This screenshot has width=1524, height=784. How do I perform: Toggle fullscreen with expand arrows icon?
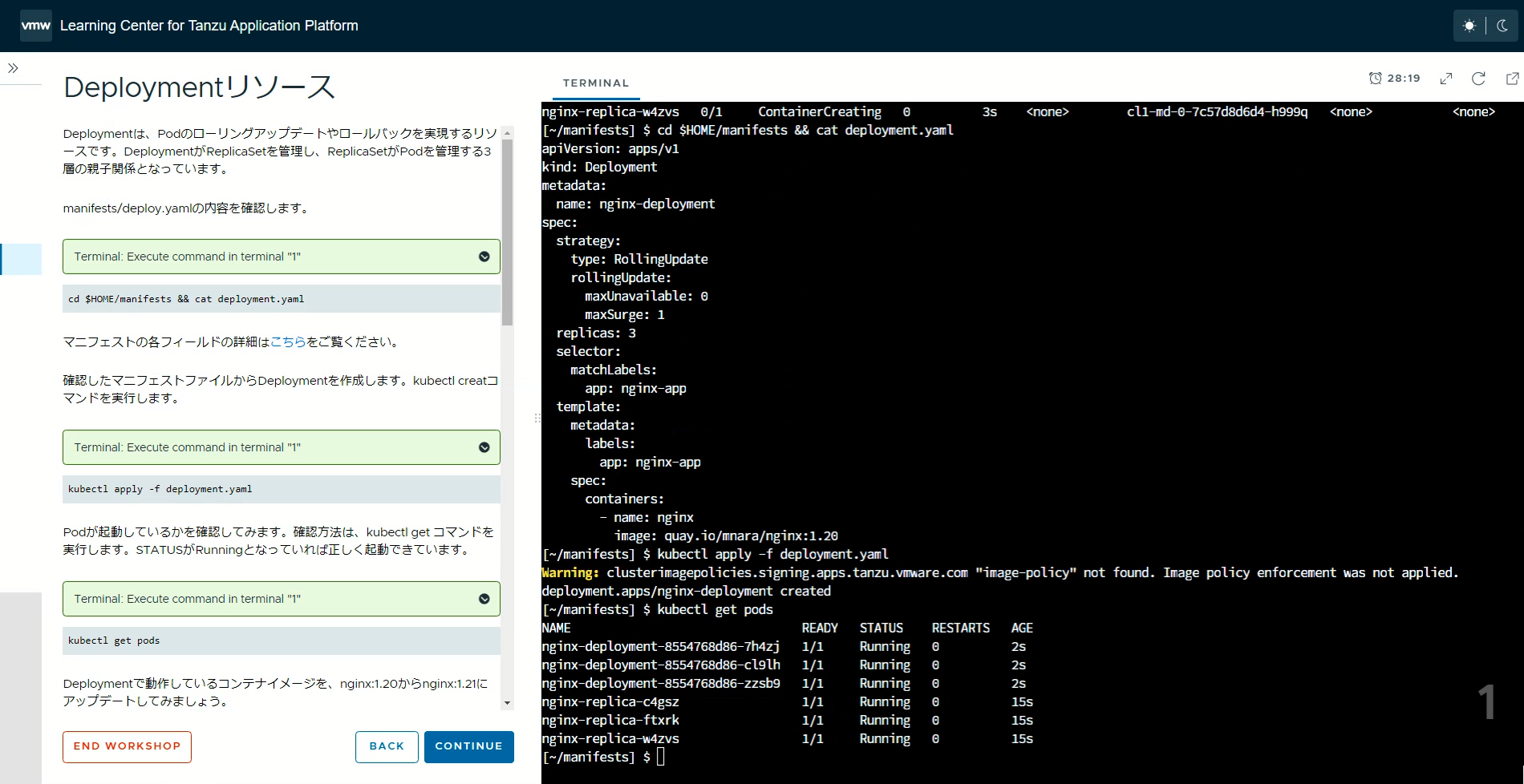pyautogui.click(x=1446, y=78)
